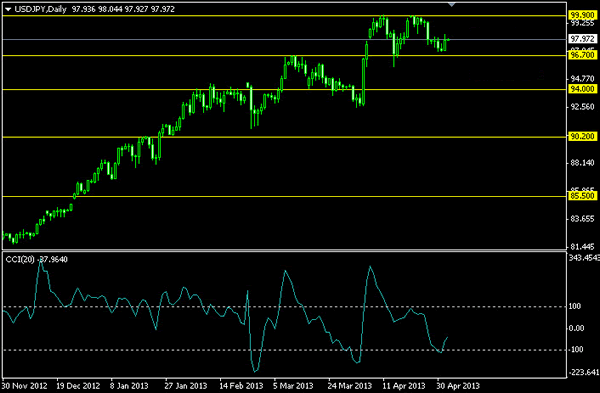The width and height of the screenshot is (600, 393).
Task: Select the 94.000 yellow price level label
Action: (x=582, y=89)
